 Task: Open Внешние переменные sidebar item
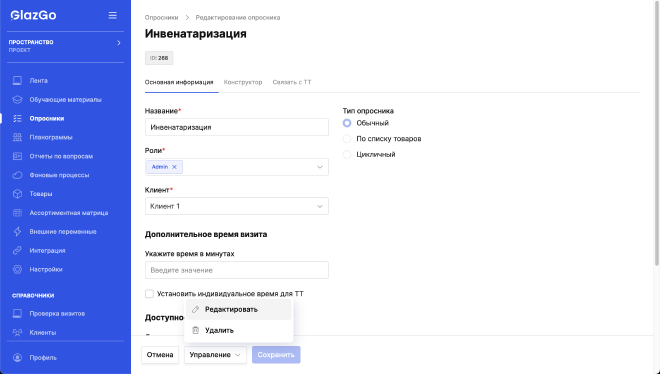tap(63, 231)
